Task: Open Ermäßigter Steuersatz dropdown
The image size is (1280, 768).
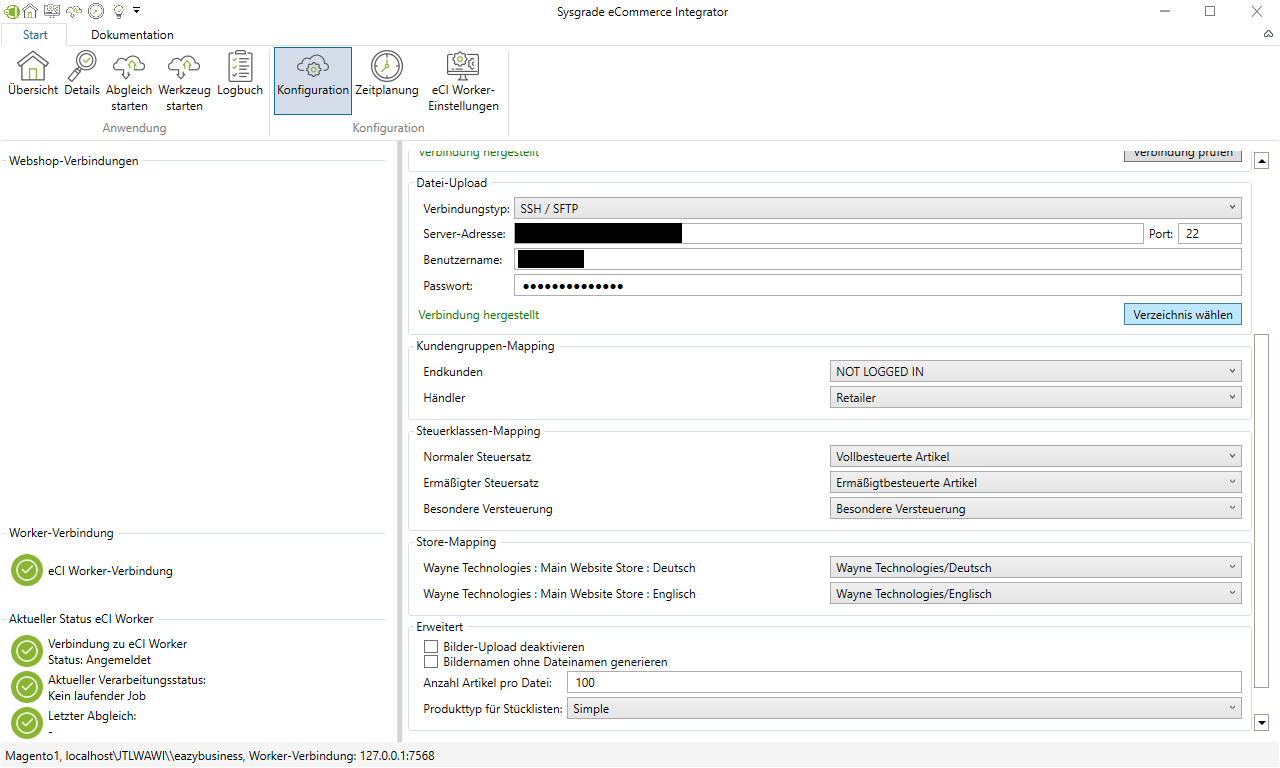Action: [x=1036, y=483]
